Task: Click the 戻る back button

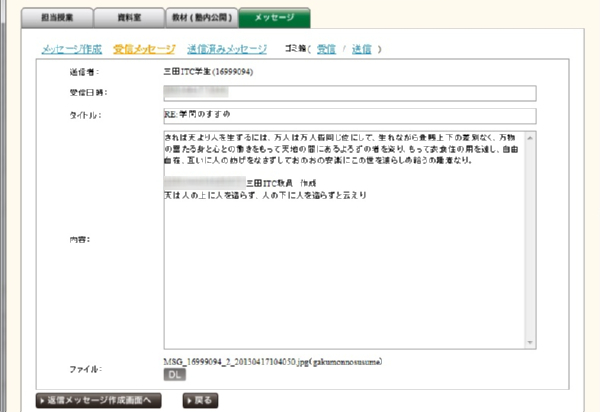Action: pos(200,400)
